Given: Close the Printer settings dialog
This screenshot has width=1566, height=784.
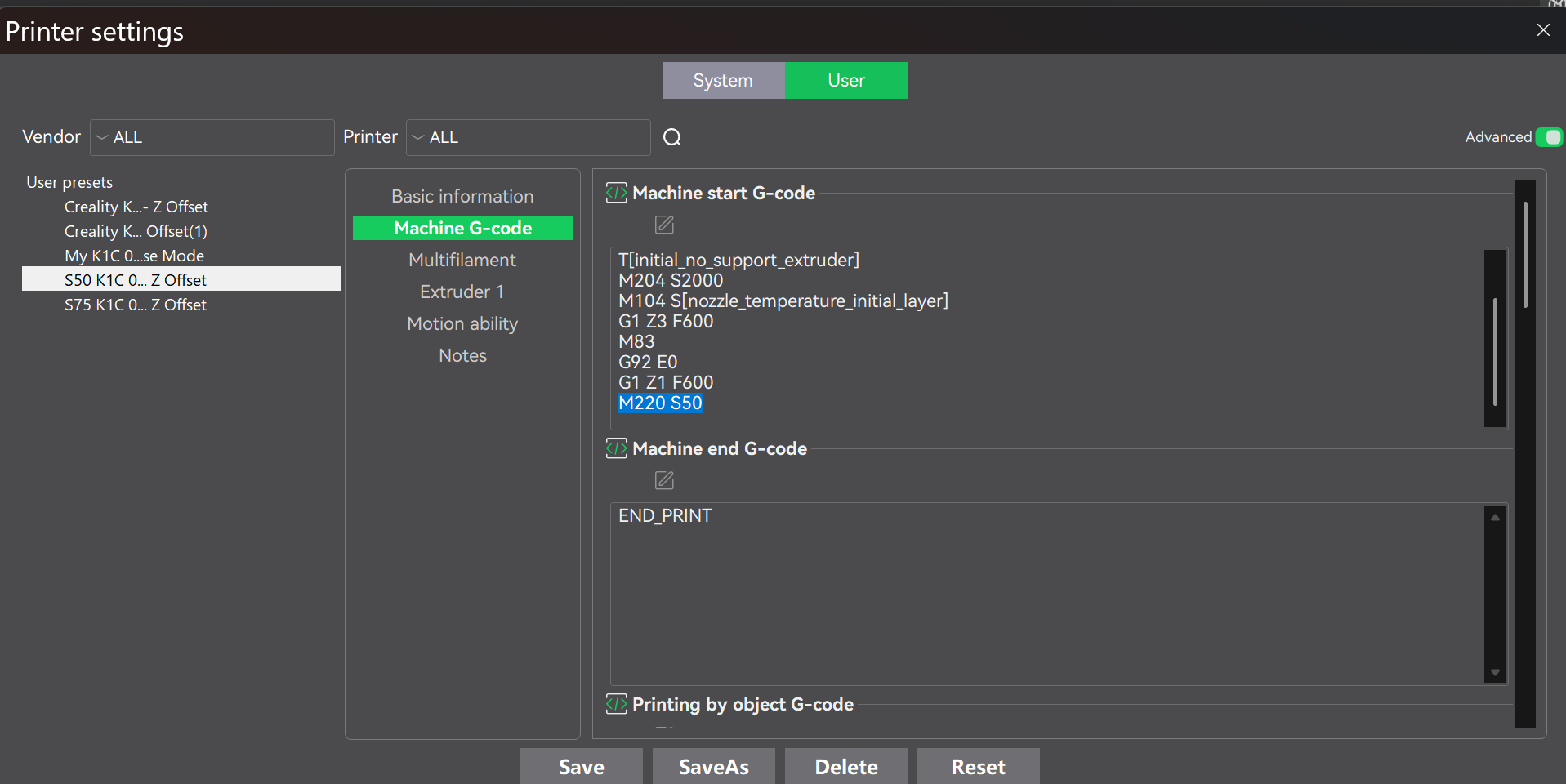Looking at the screenshot, I should [1542, 30].
